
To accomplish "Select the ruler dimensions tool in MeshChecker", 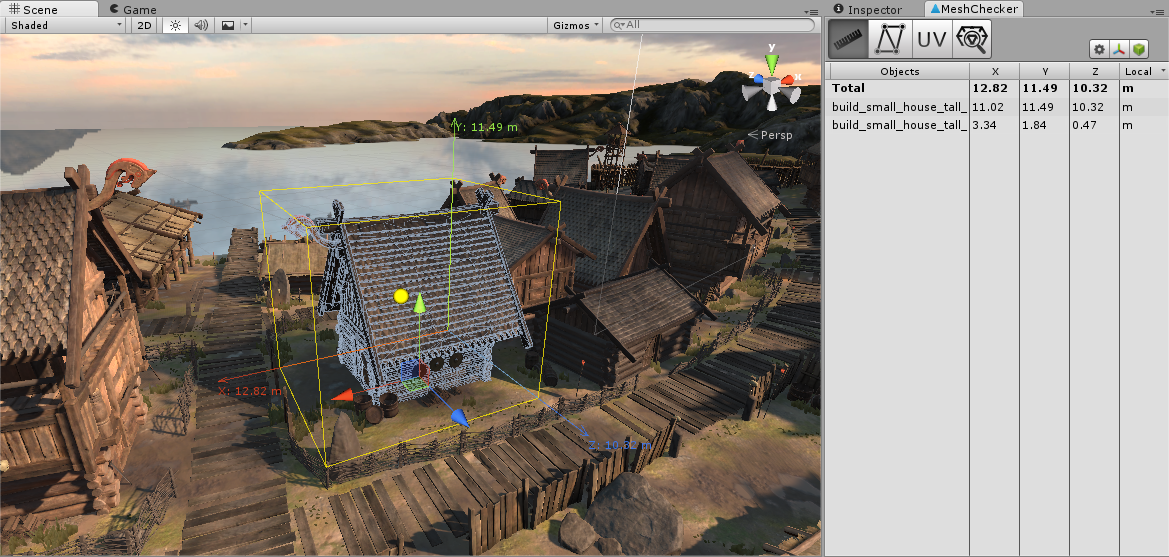I will tap(848, 39).
